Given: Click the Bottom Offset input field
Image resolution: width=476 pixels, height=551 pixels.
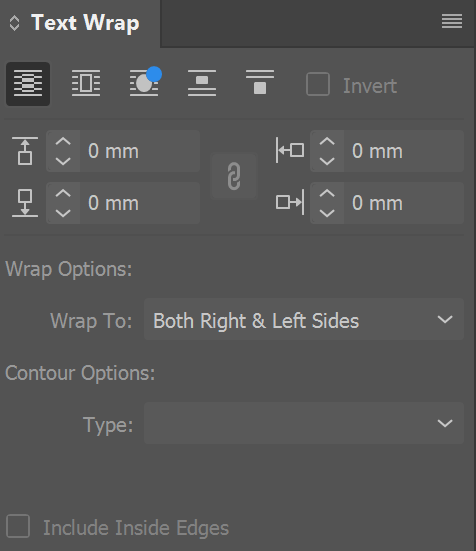Looking at the screenshot, I should click(140, 203).
